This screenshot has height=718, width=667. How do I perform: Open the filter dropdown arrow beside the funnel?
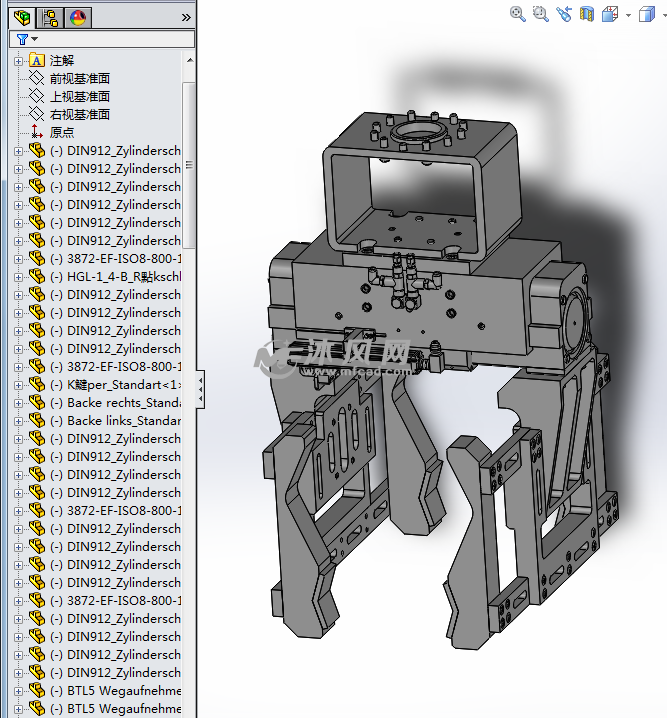pos(33,40)
